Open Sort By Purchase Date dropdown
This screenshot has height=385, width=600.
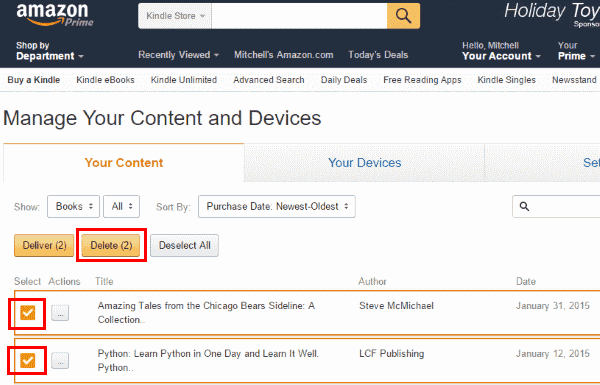click(277, 207)
